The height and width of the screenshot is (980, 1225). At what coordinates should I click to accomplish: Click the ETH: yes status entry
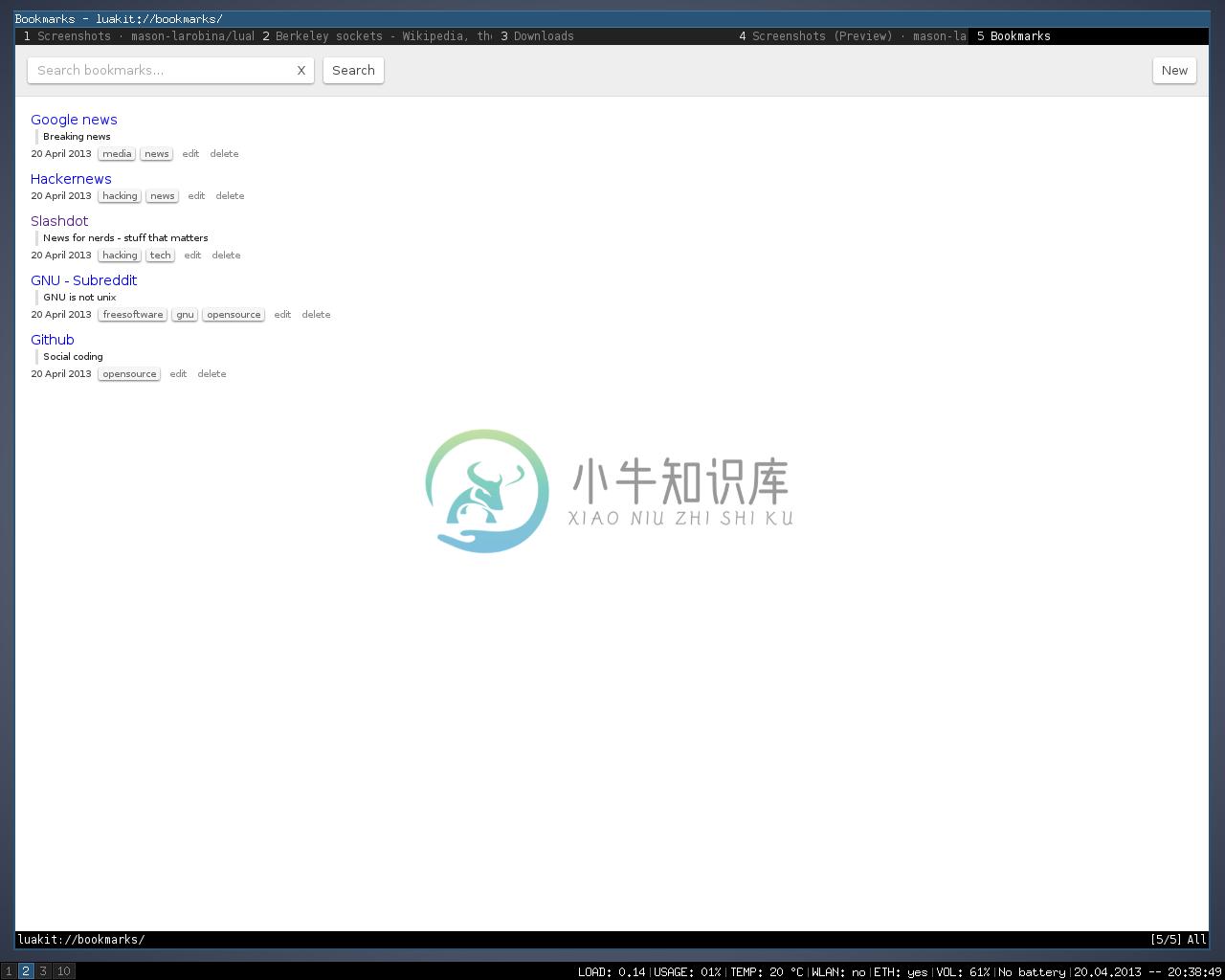tap(901, 972)
